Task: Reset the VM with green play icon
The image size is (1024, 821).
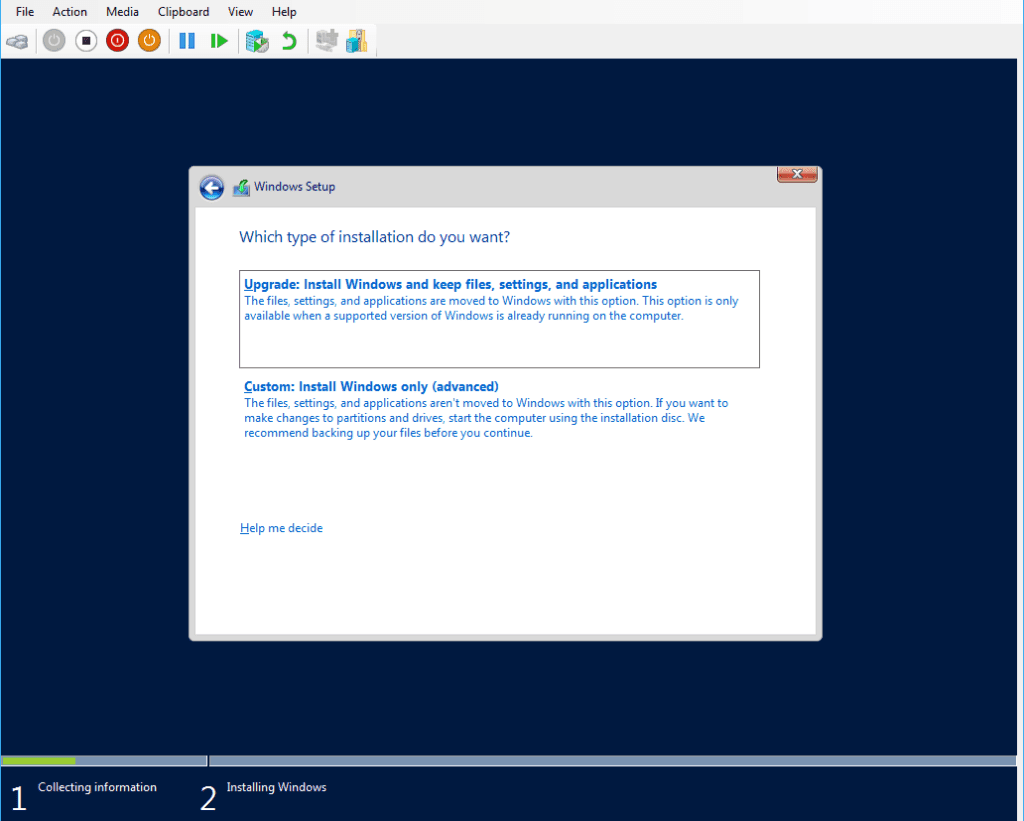Action: pyautogui.click(x=219, y=41)
